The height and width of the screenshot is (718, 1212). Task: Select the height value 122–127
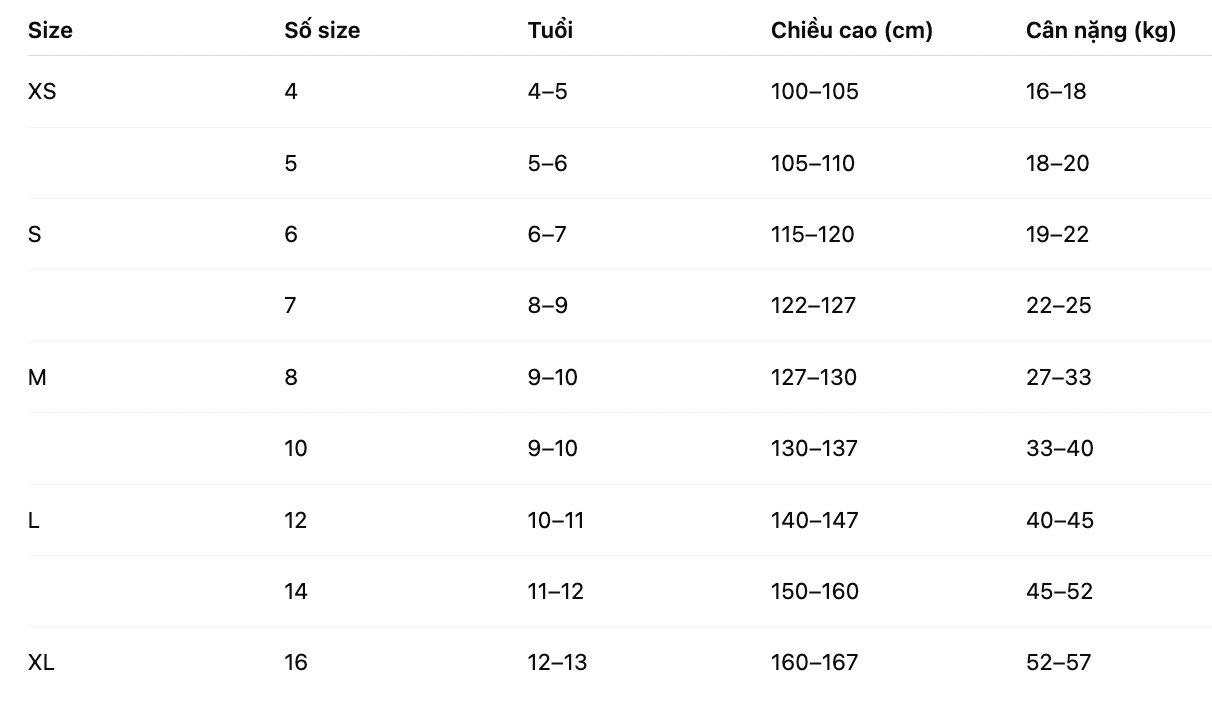click(x=813, y=306)
